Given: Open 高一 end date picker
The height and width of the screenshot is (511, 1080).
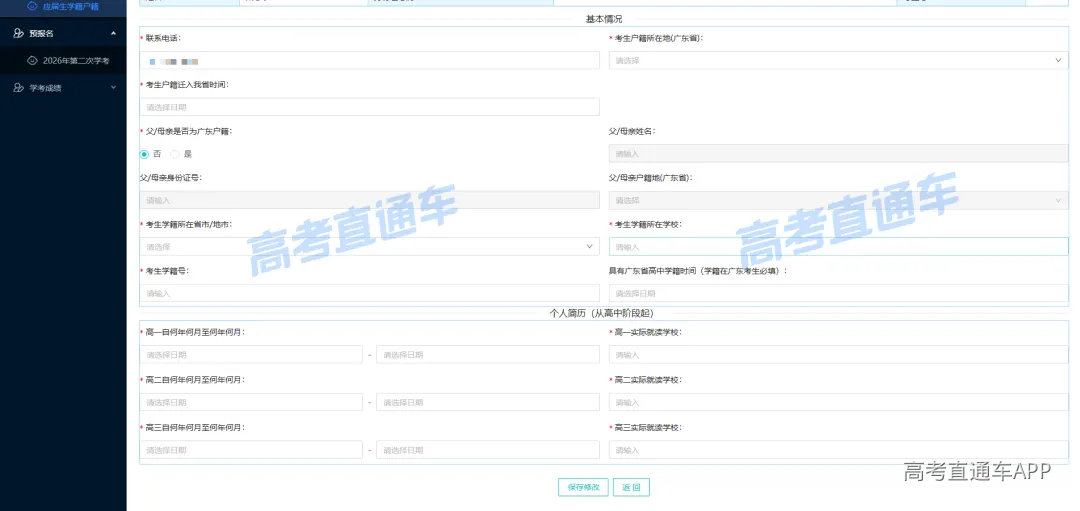Looking at the screenshot, I should (488, 355).
